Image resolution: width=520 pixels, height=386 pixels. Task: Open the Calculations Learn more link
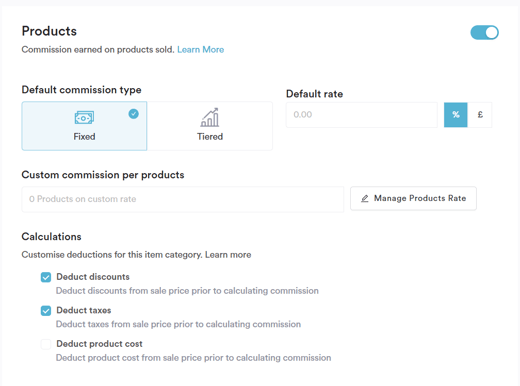[228, 255]
